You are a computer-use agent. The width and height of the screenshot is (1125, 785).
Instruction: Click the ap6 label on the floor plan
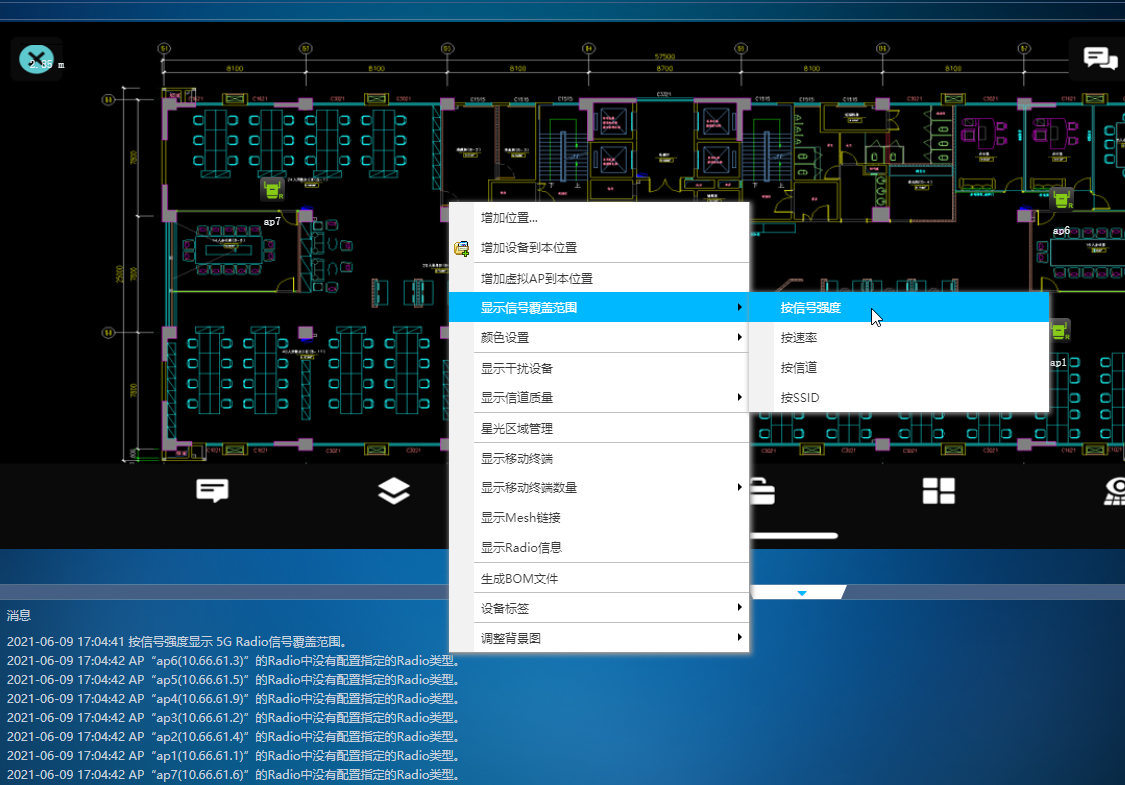(x=1061, y=230)
